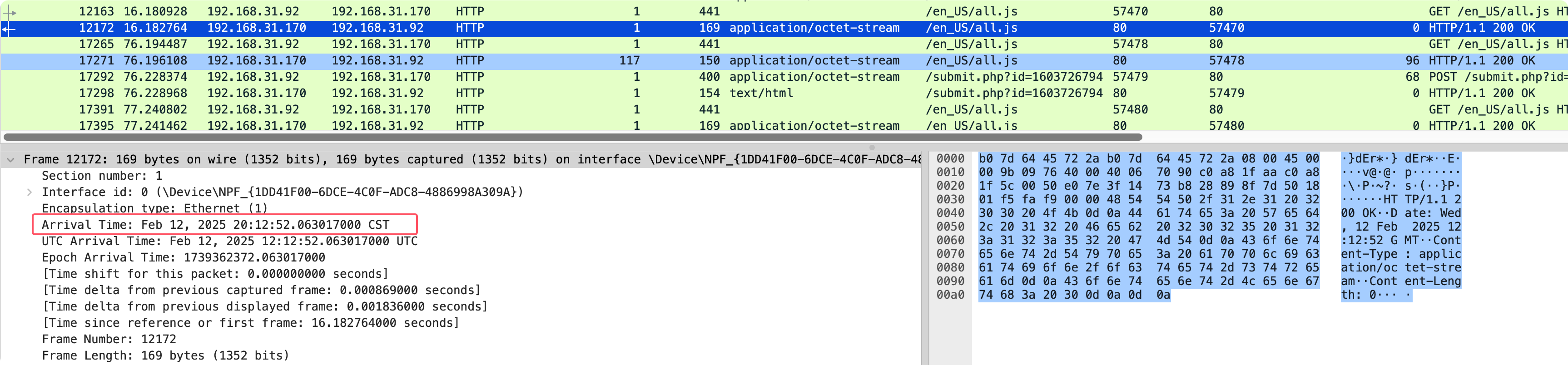This screenshot has height=365, width=1568.
Task: Select packet 17298 text/html row
Action: (784, 94)
